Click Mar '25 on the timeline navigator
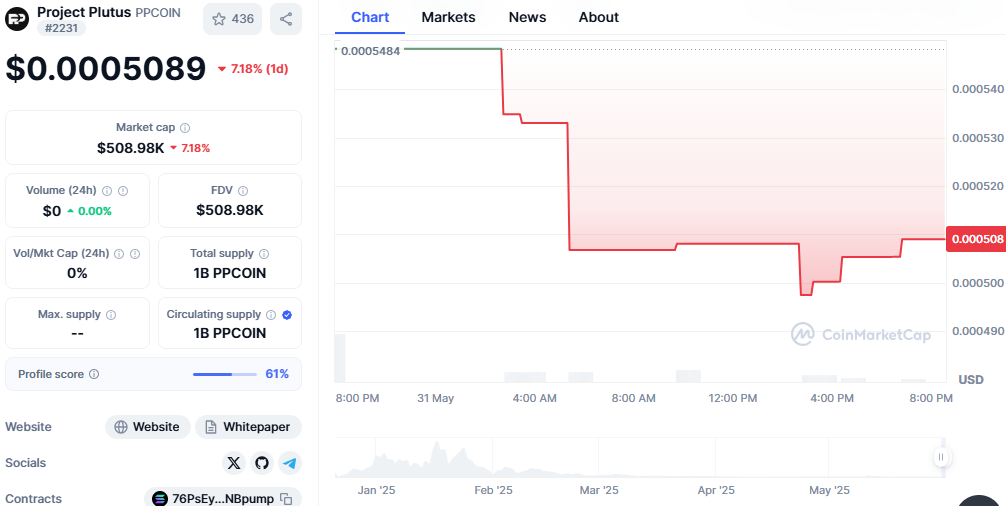The image size is (1006, 506). [599, 491]
